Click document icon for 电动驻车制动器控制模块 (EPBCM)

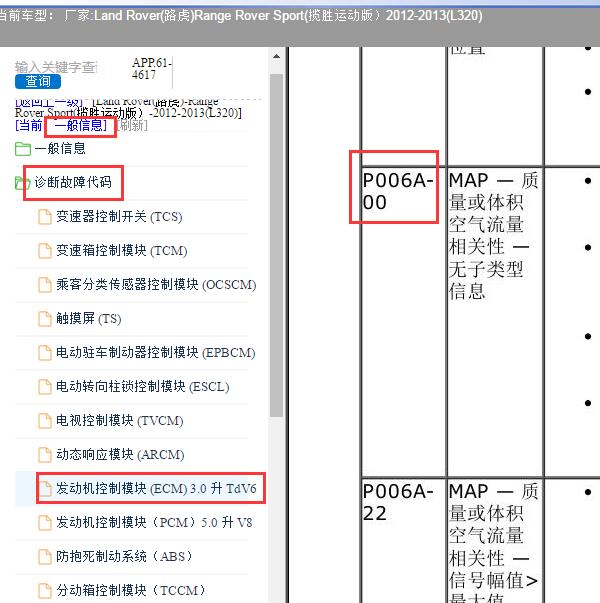click(x=45, y=352)
